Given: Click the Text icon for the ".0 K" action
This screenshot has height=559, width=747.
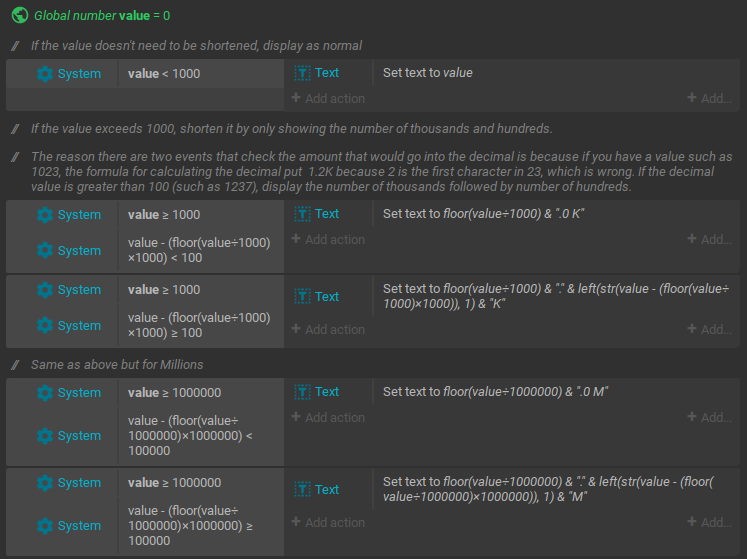Looking at the screenshot, I should (x=303, y=214).
